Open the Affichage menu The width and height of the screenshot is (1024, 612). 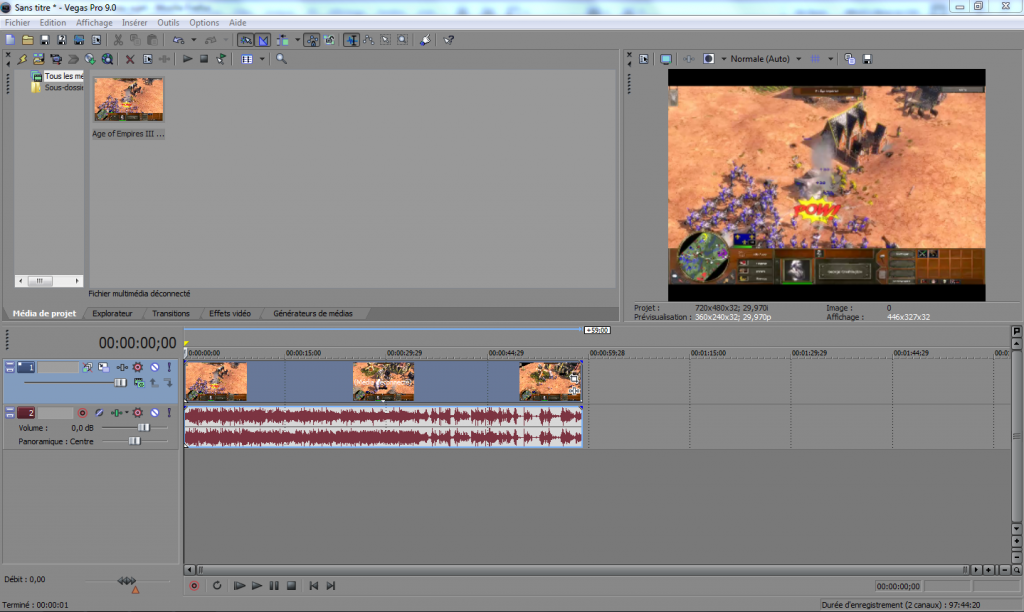pyautogui.click(x=94, y=22)
